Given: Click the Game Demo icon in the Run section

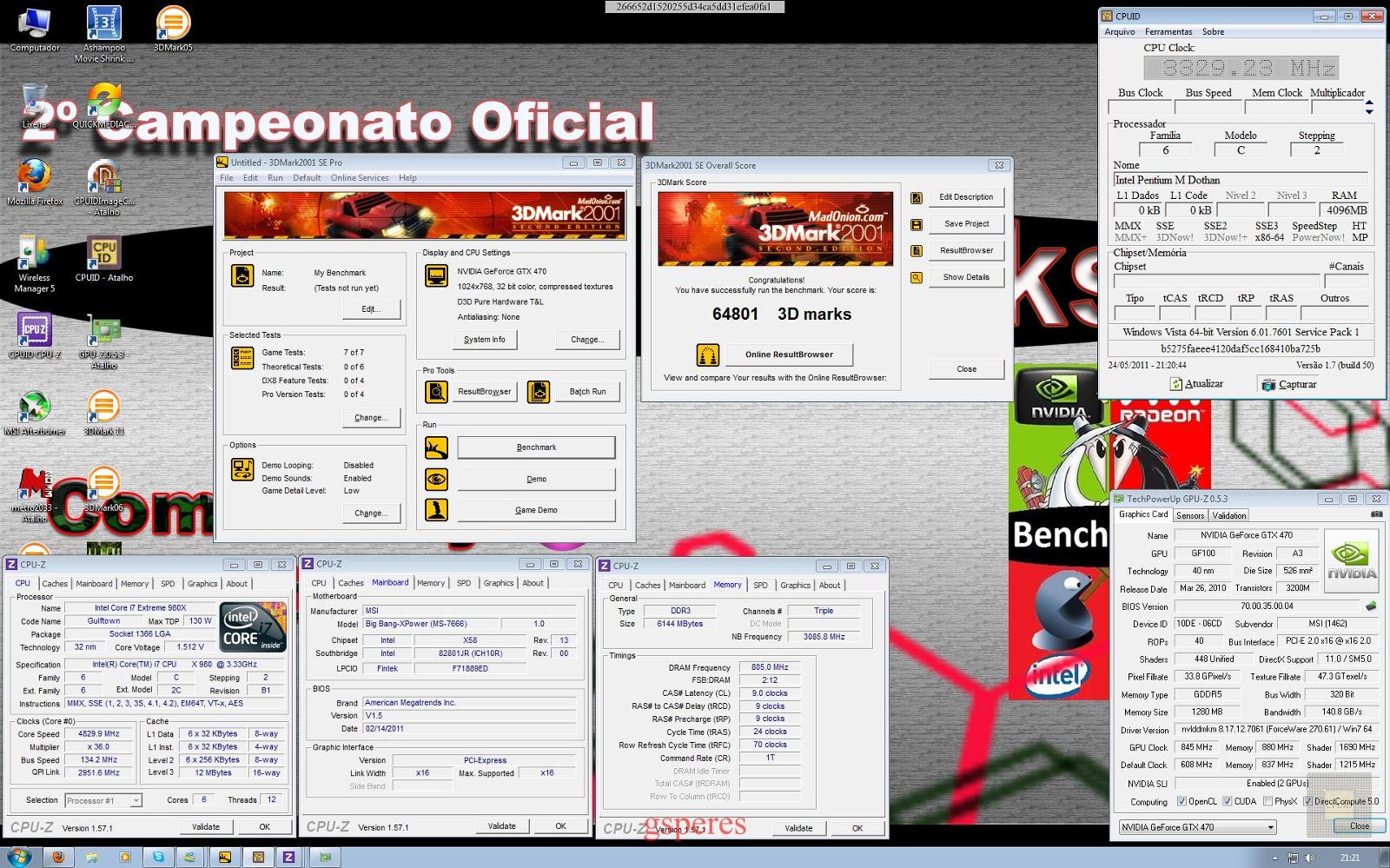Looking at the screenshot, I should [x=436, y=510].
